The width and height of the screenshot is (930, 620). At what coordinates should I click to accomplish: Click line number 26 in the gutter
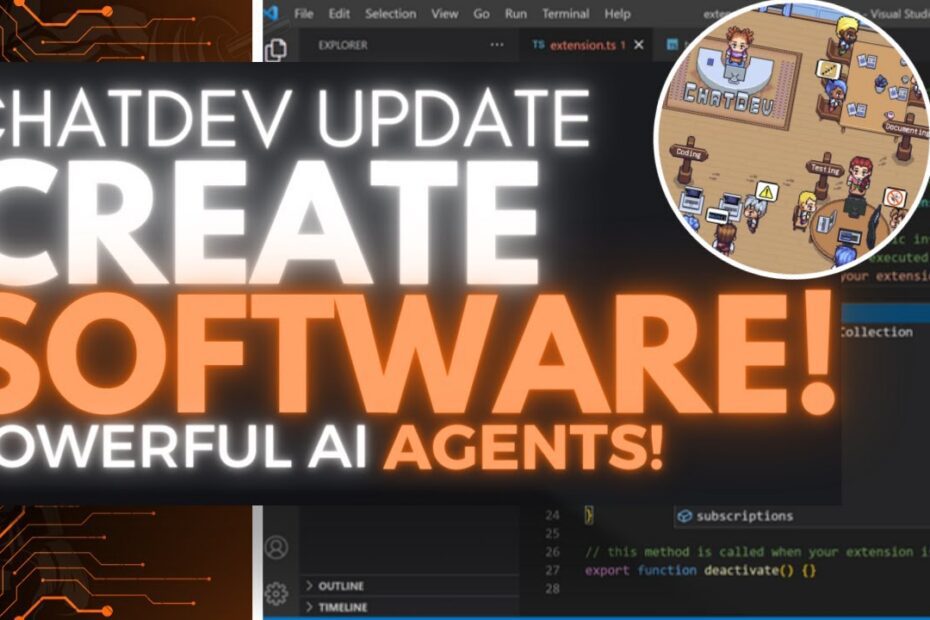[552, 552]
